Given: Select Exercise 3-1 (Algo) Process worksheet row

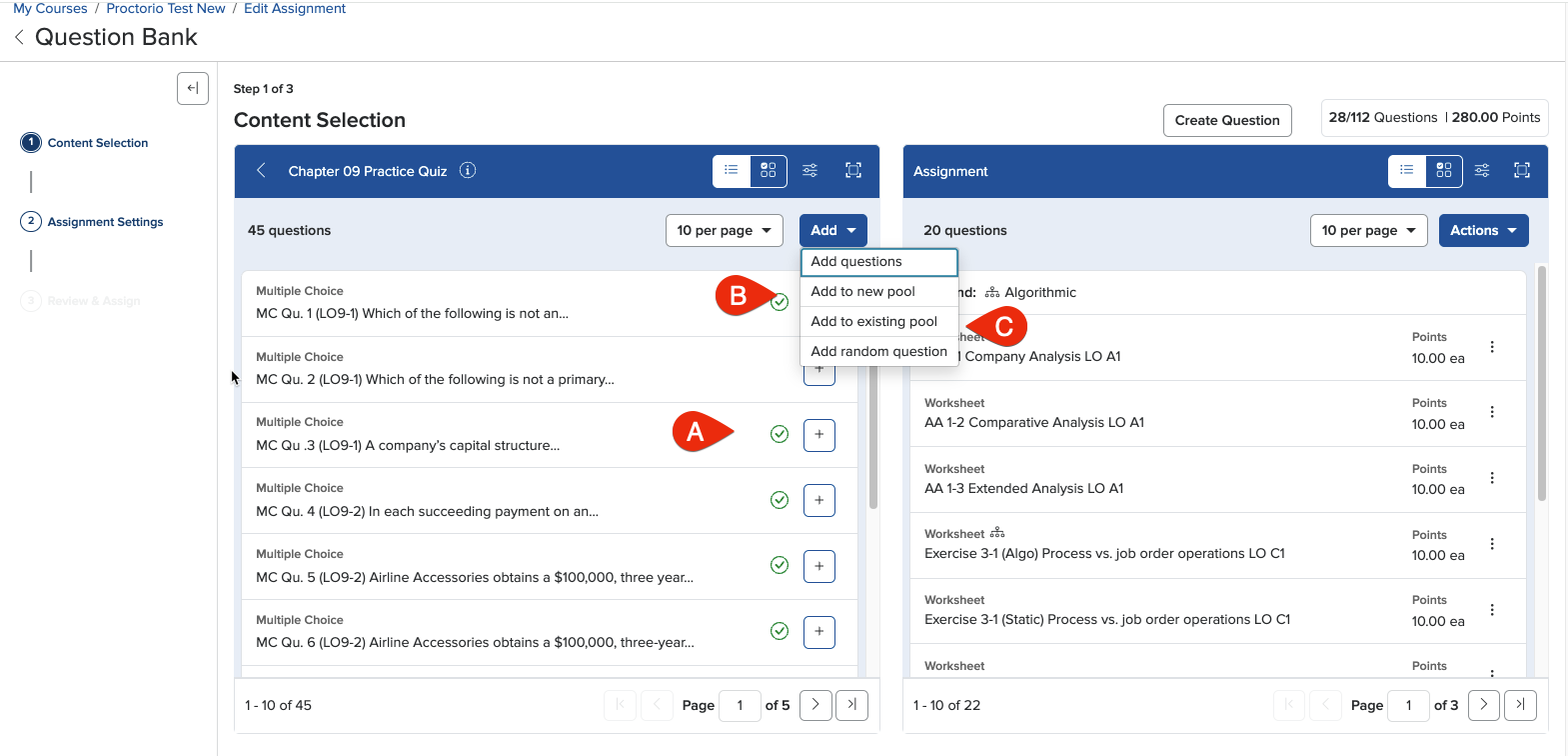Looking at the screenshot, I should [1218, 545].
